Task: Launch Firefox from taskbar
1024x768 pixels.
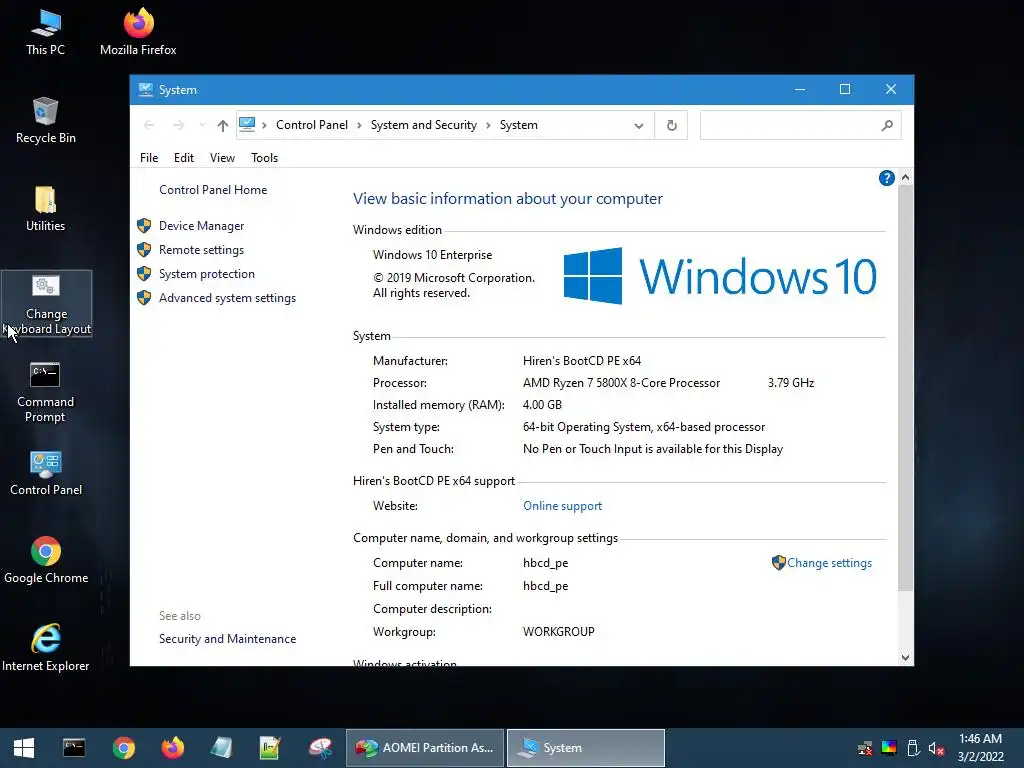Action: point(172,748)
